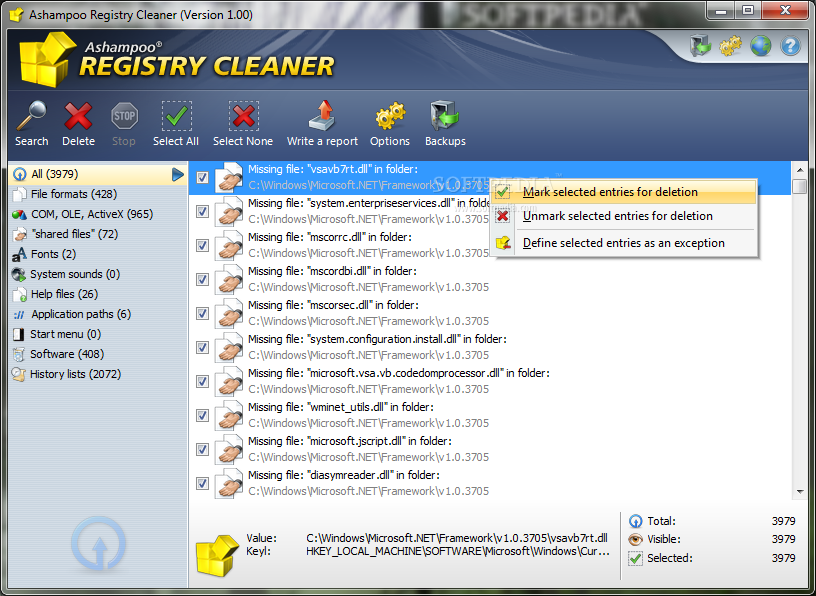
Task: Click the circular arrow logo in sidebar bottom
Action: pos(98,543)
